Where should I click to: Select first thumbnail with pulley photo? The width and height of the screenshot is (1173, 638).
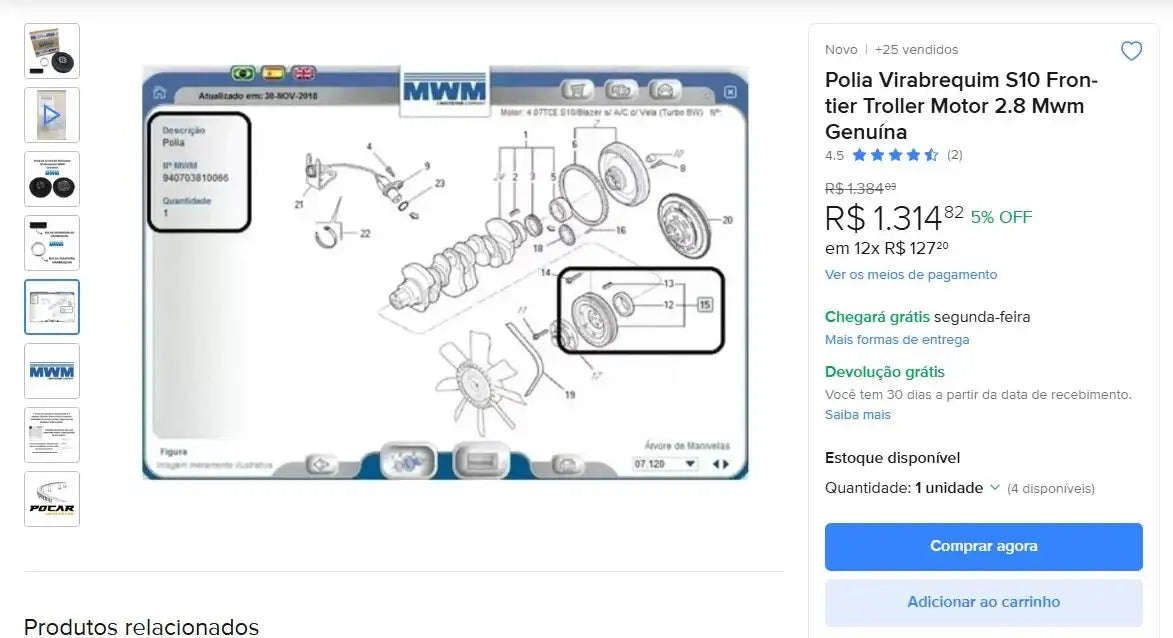52,51
